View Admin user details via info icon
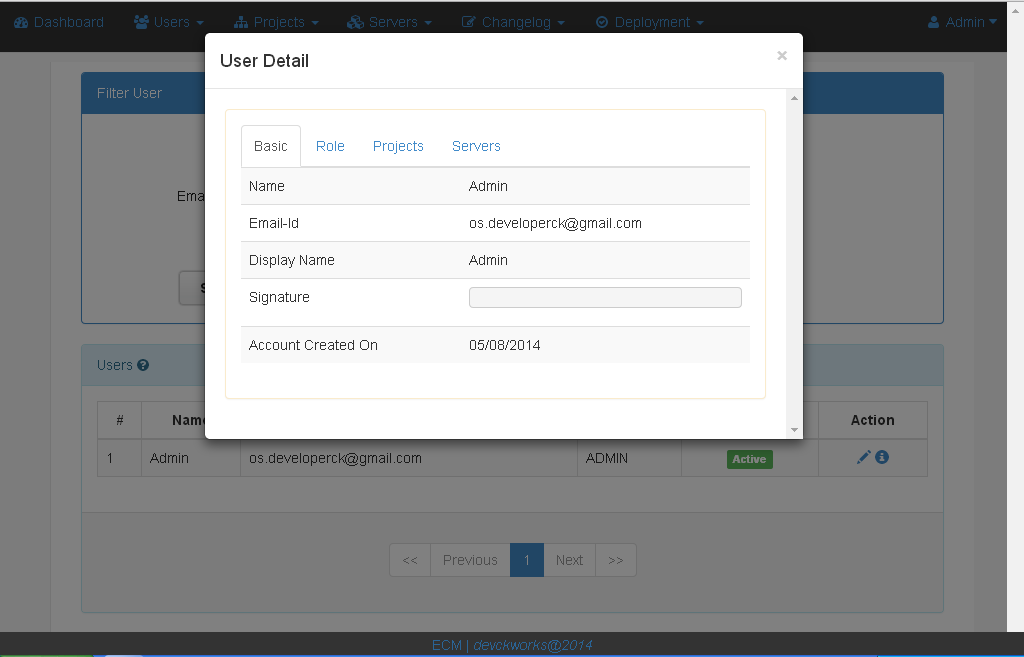 [x=881, y=457]
